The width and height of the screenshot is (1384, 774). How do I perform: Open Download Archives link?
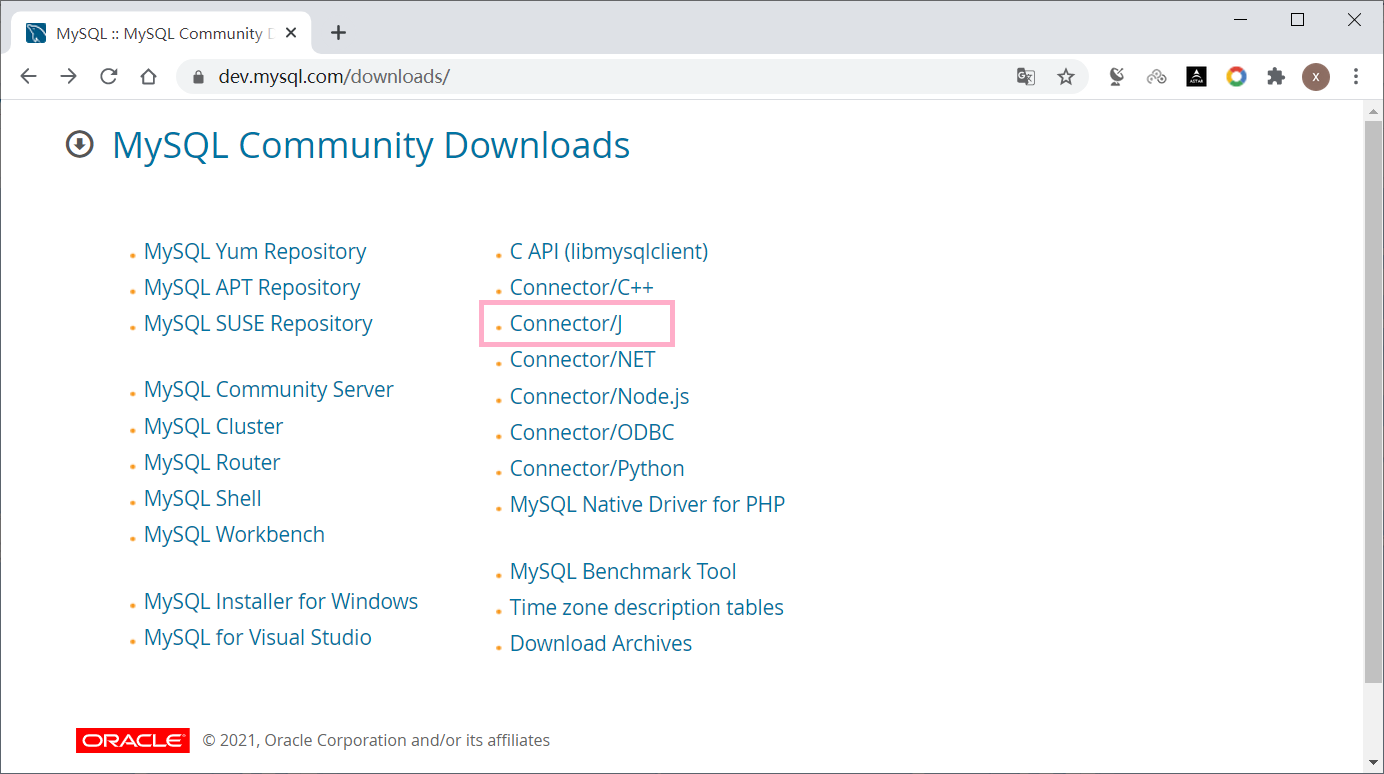point(601,643)
